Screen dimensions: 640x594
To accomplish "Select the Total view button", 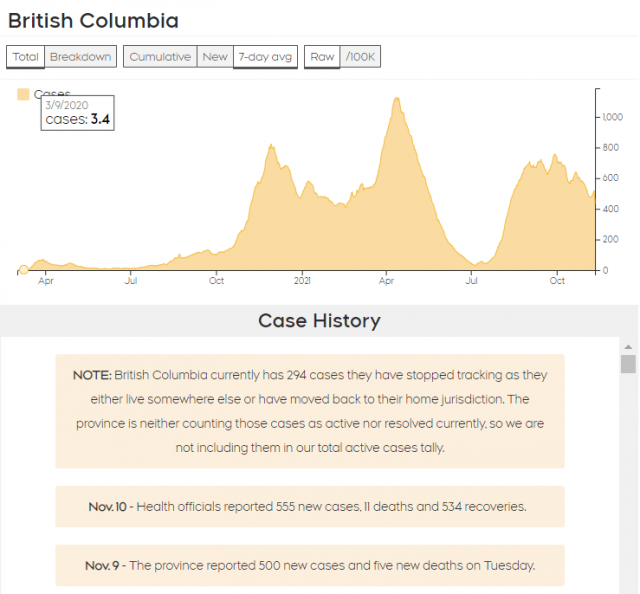I will tap(26, 57).
